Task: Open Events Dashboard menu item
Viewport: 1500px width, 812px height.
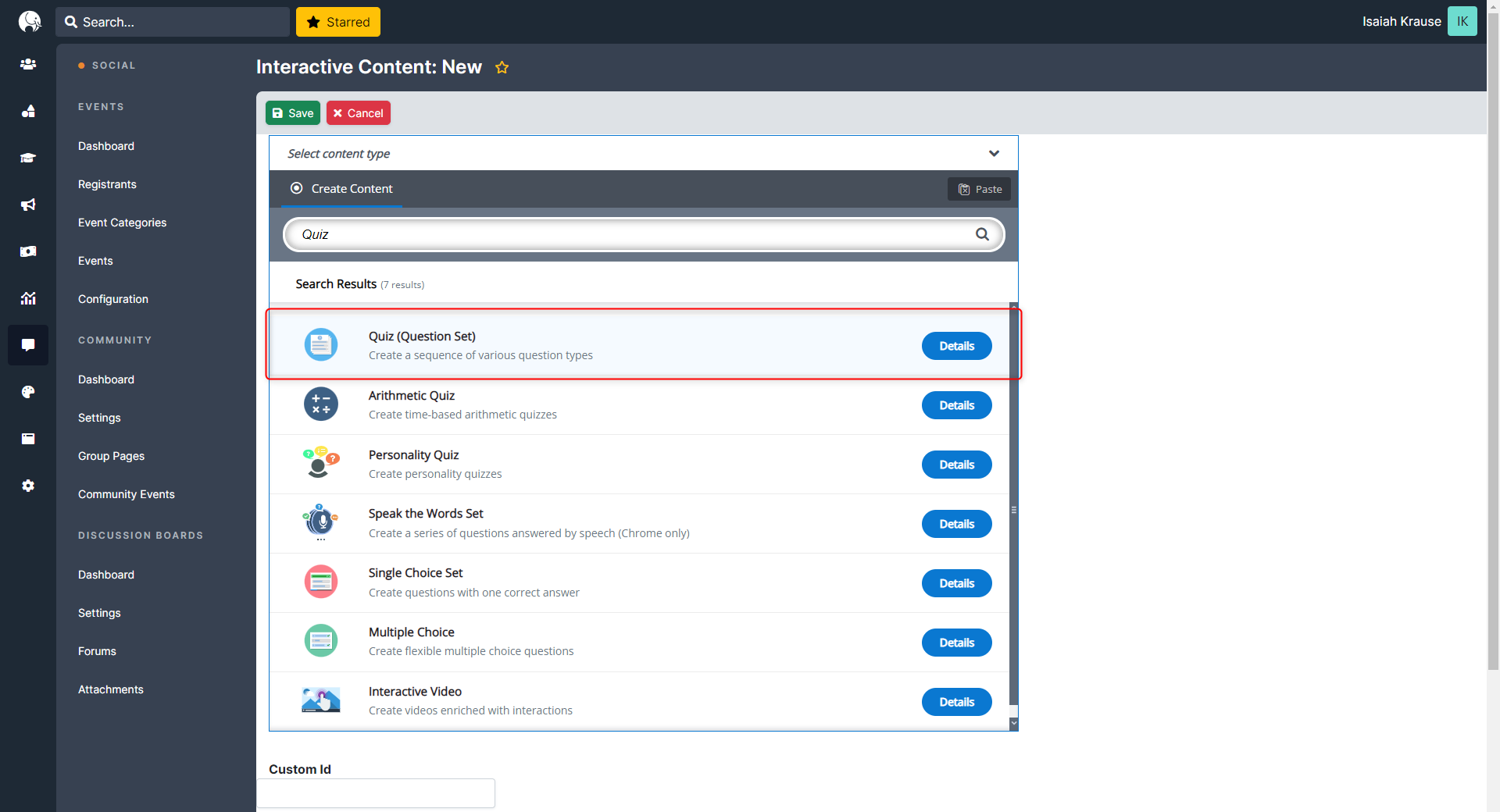Action: click(106, 146)
